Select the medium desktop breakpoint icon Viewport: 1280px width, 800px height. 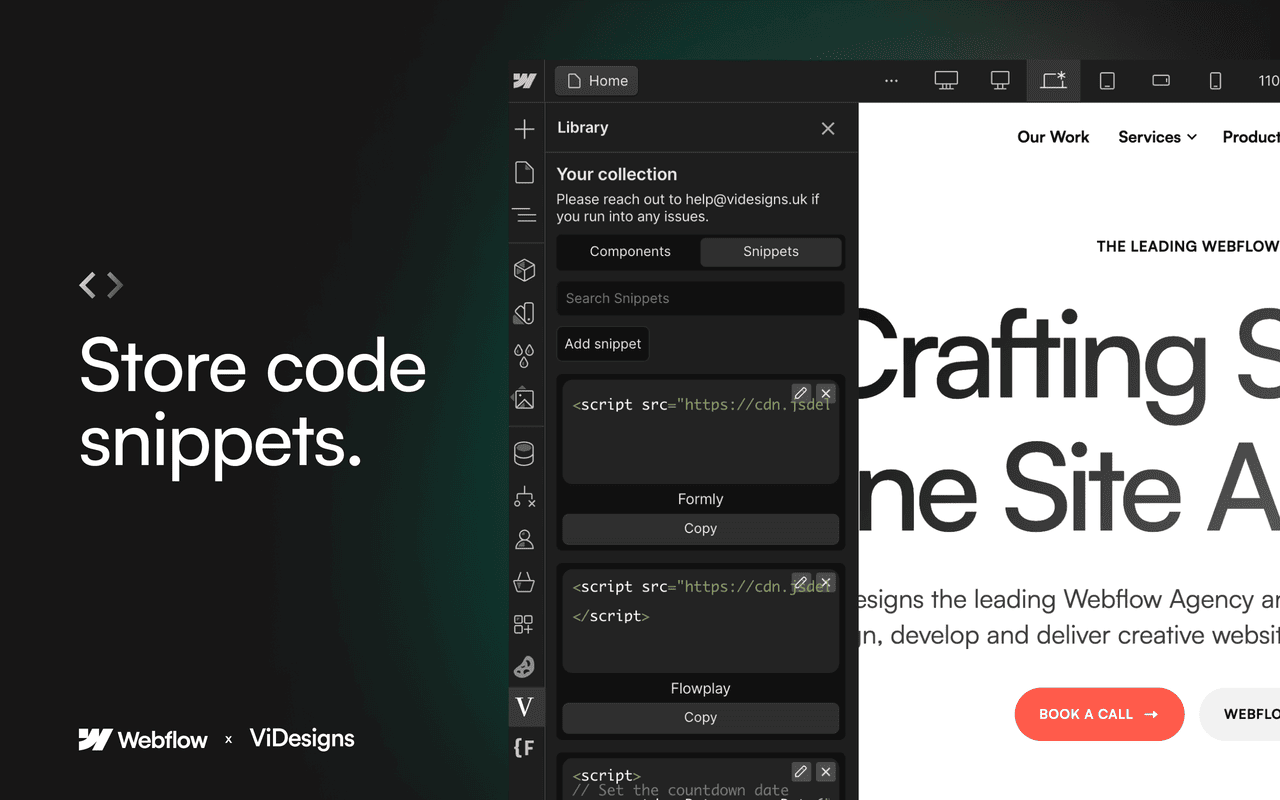(1000, 81)
